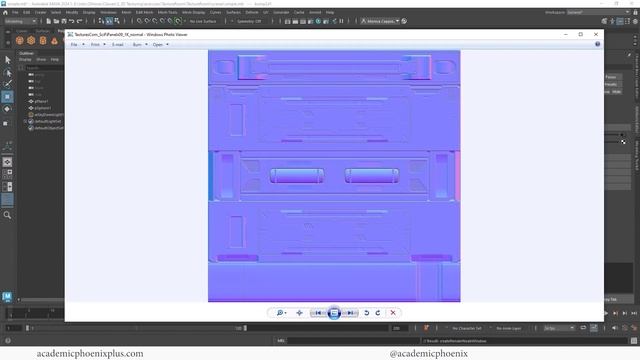Click the normal map image preview
The height and width of the screenshot is (360, 640).
[334, 176]
